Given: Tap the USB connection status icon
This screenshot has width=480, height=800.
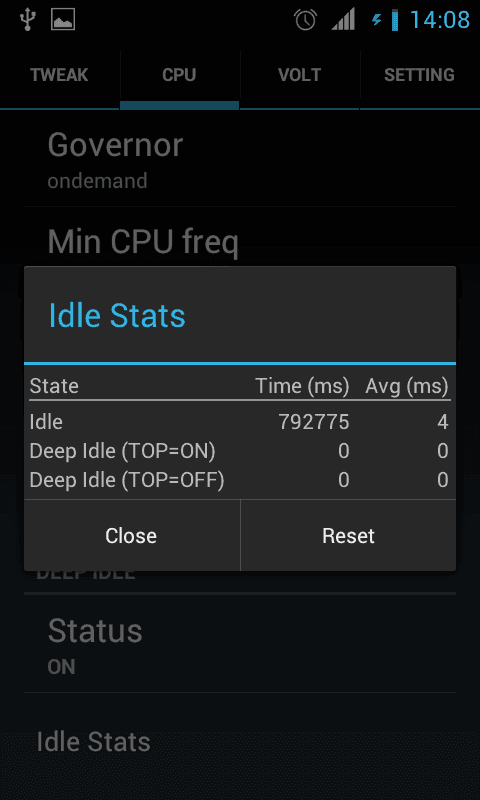Looking at the screenshot, I should (27, 20).
